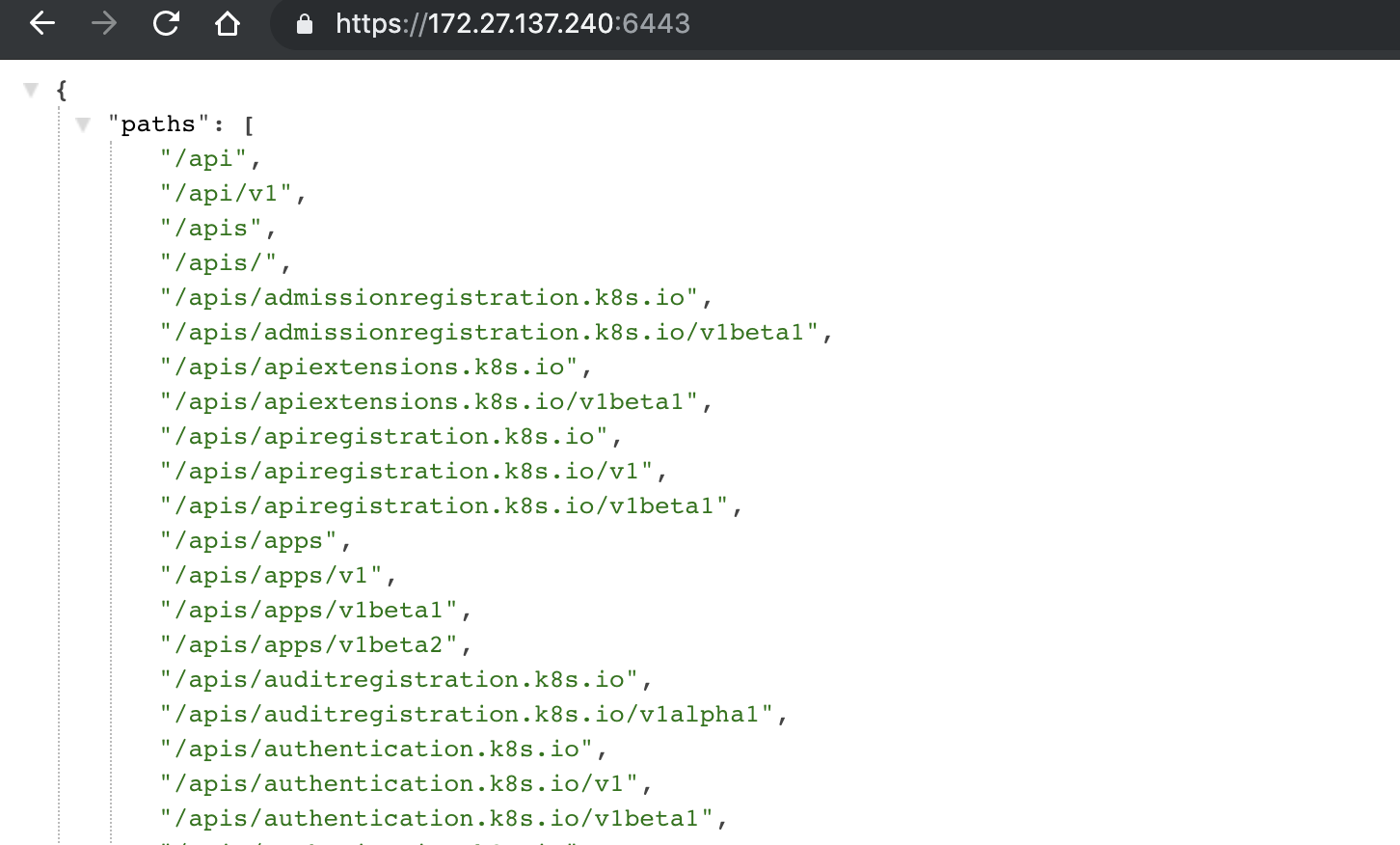
Task: Select "/apis/admissionregistration.k8s.io/v1beta1" entry
Action: pyautogui.click(x=490, y=333)
